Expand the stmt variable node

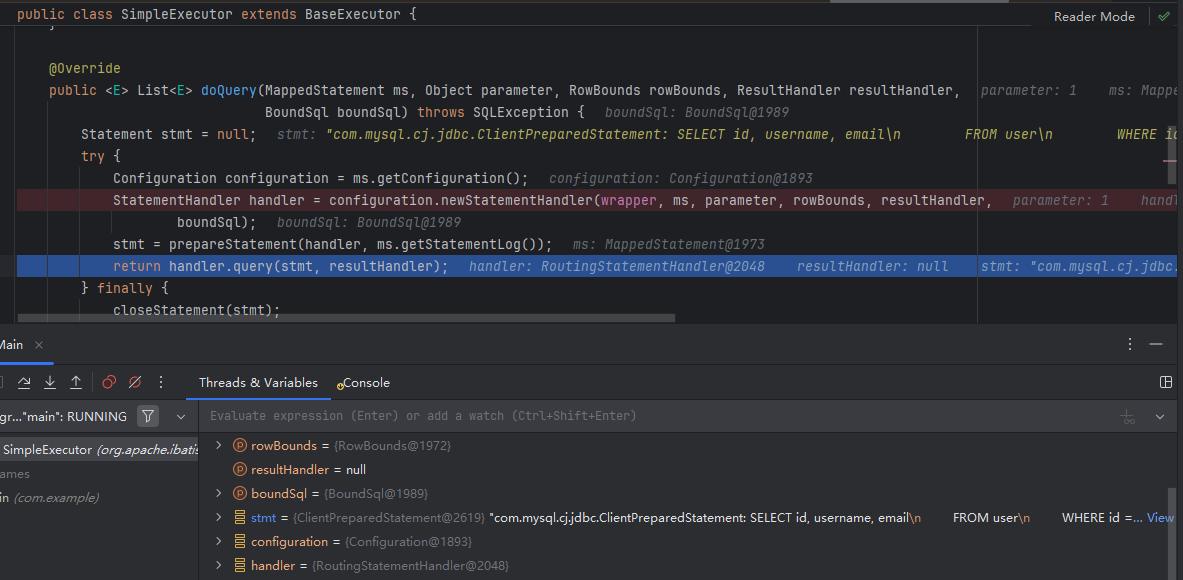pos(219,517)
